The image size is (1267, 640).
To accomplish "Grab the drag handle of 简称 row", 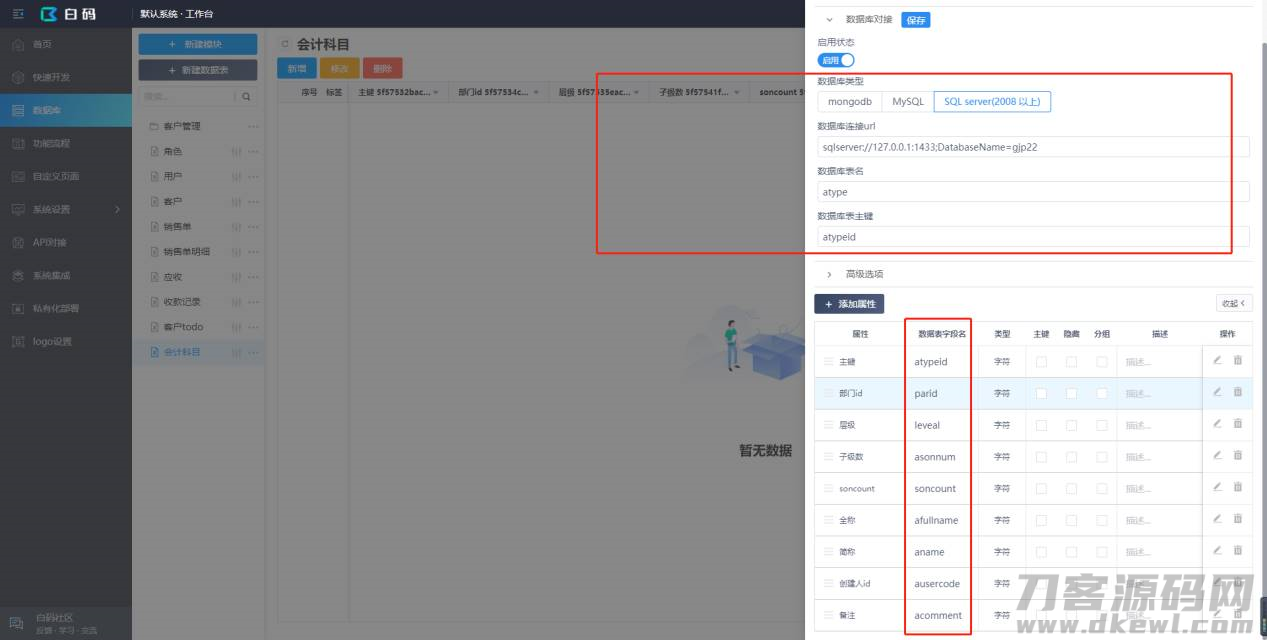I will (x=828, y=552).
